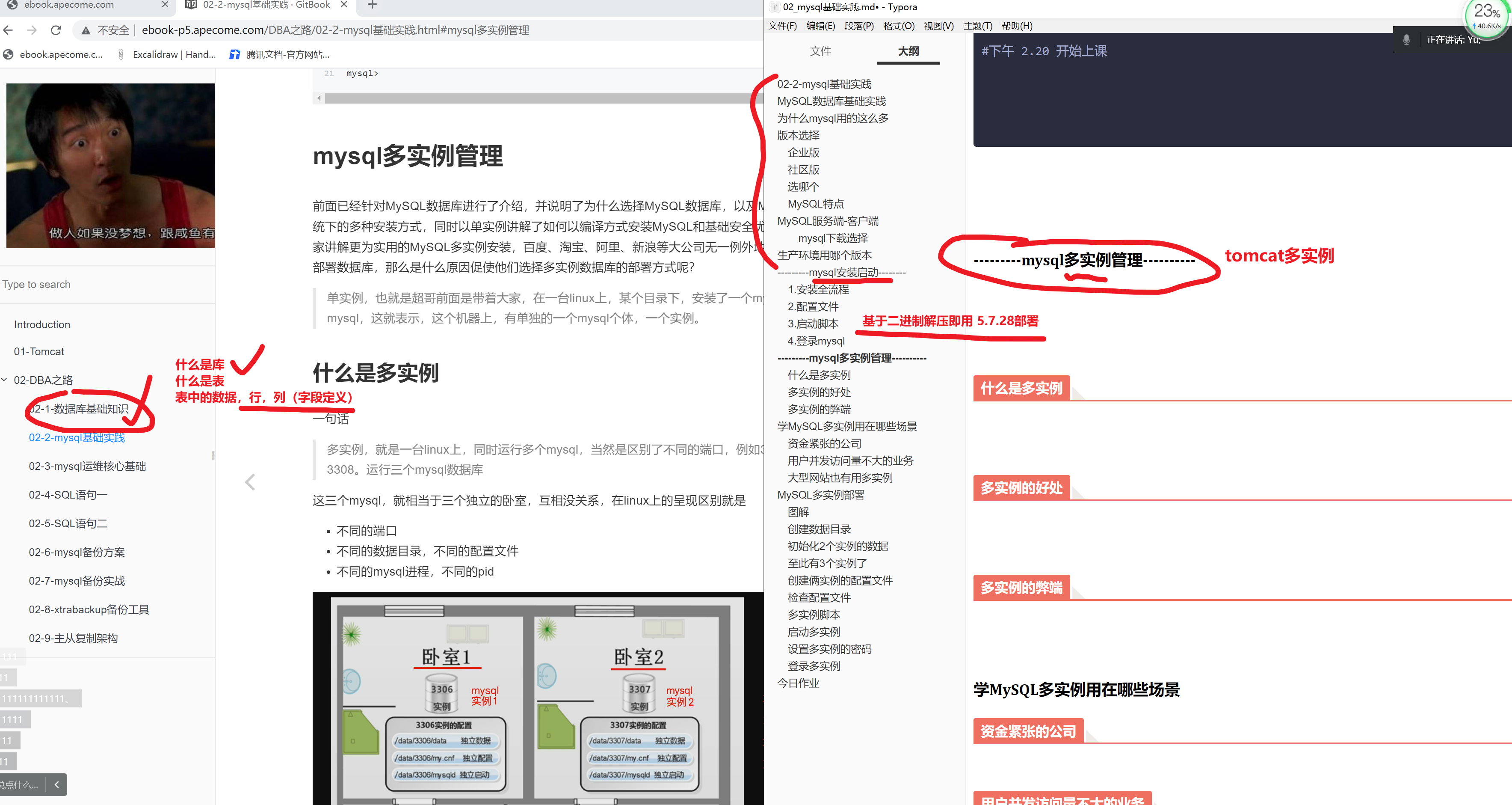The image size is (1512, 805).
Task: Open Typora 主题(T) menu
Action: click(x=978, y=26)
